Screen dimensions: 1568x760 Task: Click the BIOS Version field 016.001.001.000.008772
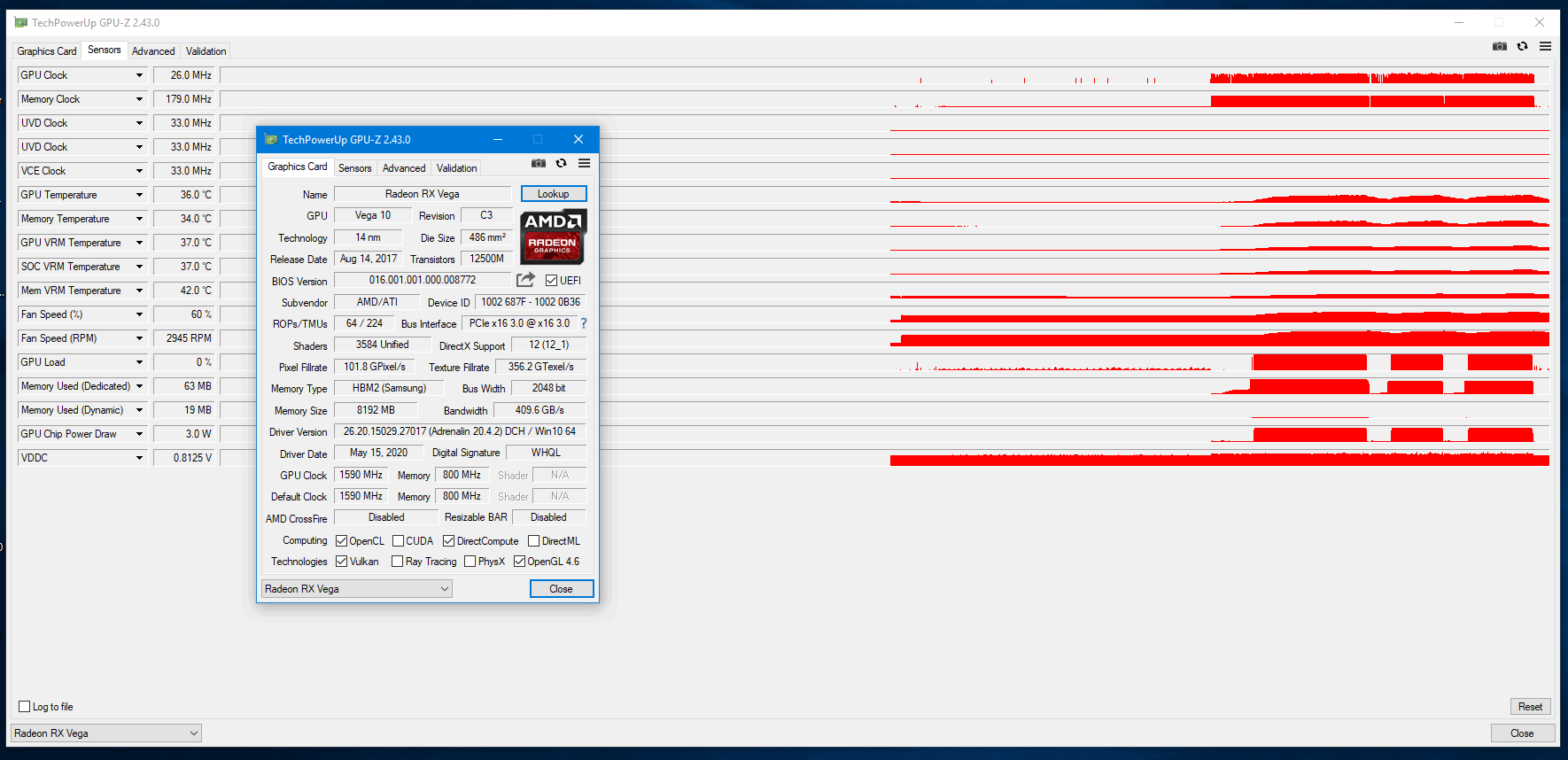423,280
